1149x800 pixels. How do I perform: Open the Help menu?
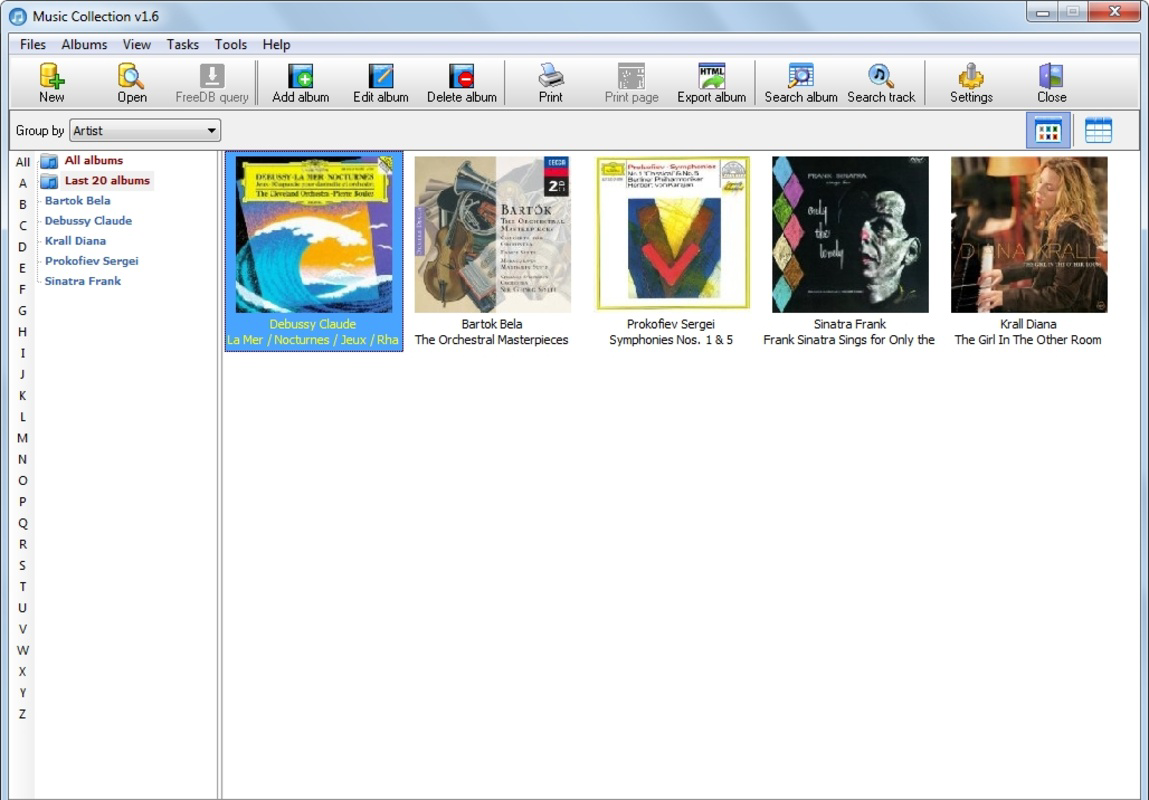coord(276,45)
